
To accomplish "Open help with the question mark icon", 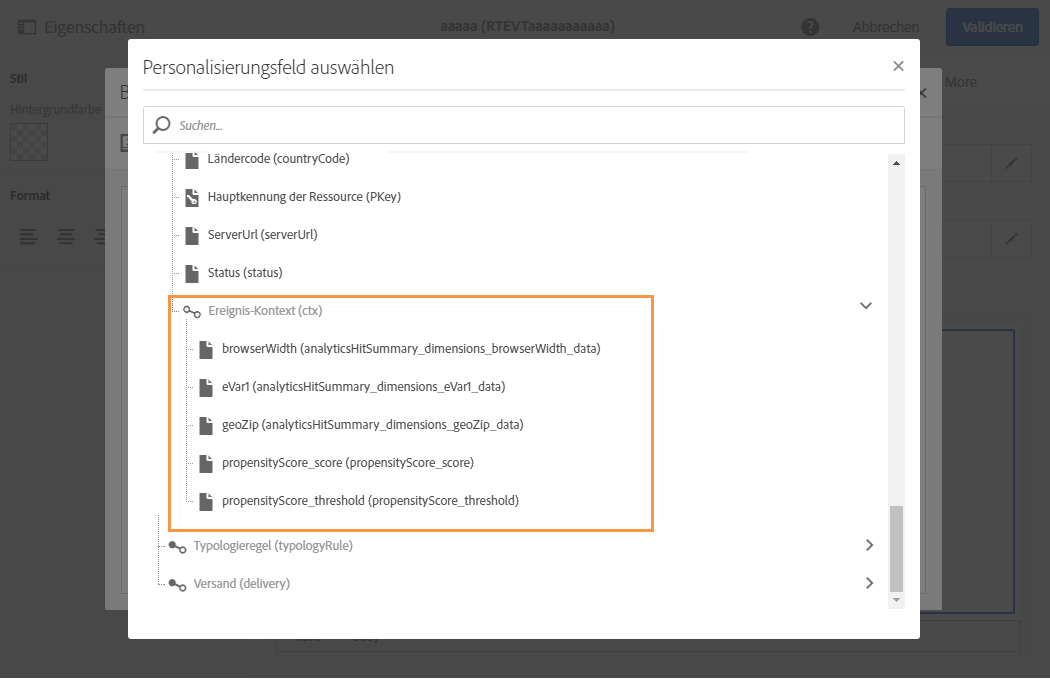I will point(810,27).
